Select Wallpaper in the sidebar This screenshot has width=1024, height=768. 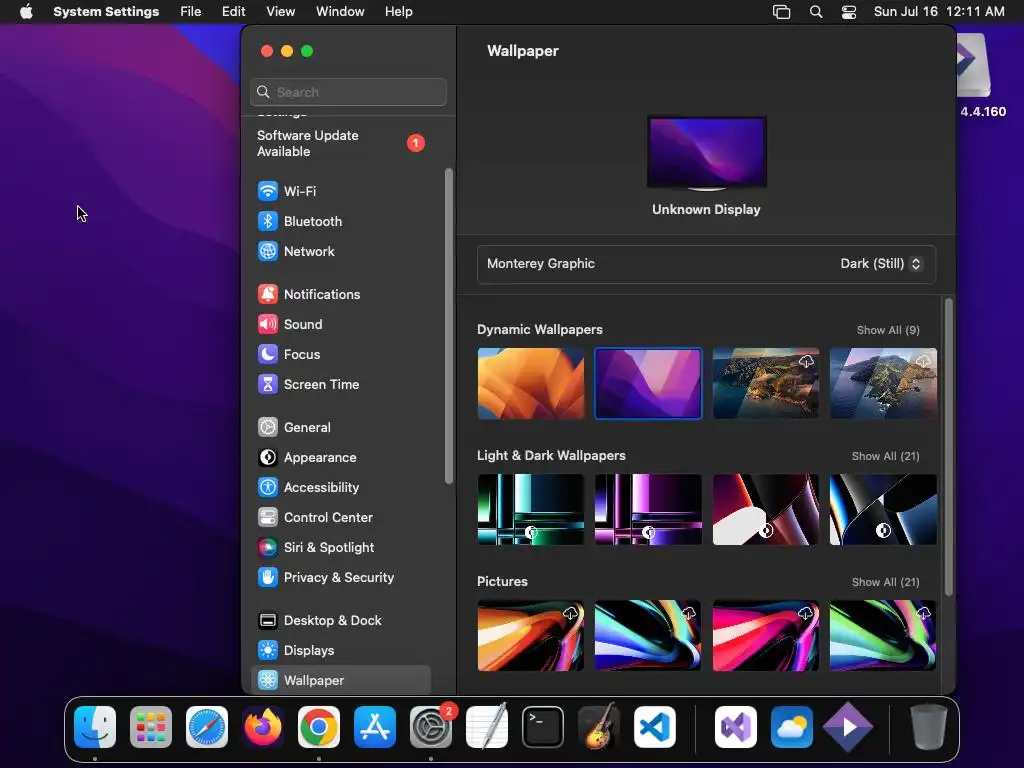[x=340, y=680]
